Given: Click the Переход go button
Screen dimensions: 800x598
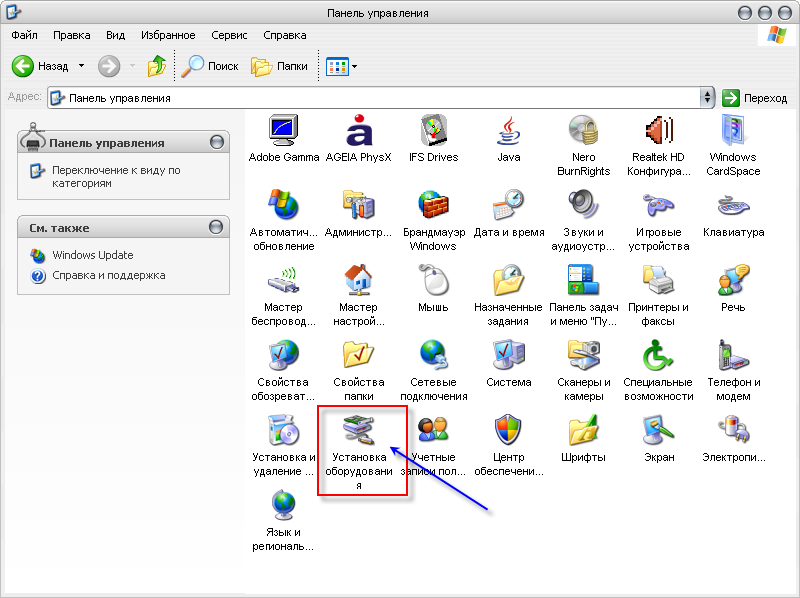Looking at the screenshot, I should point(755,98).
